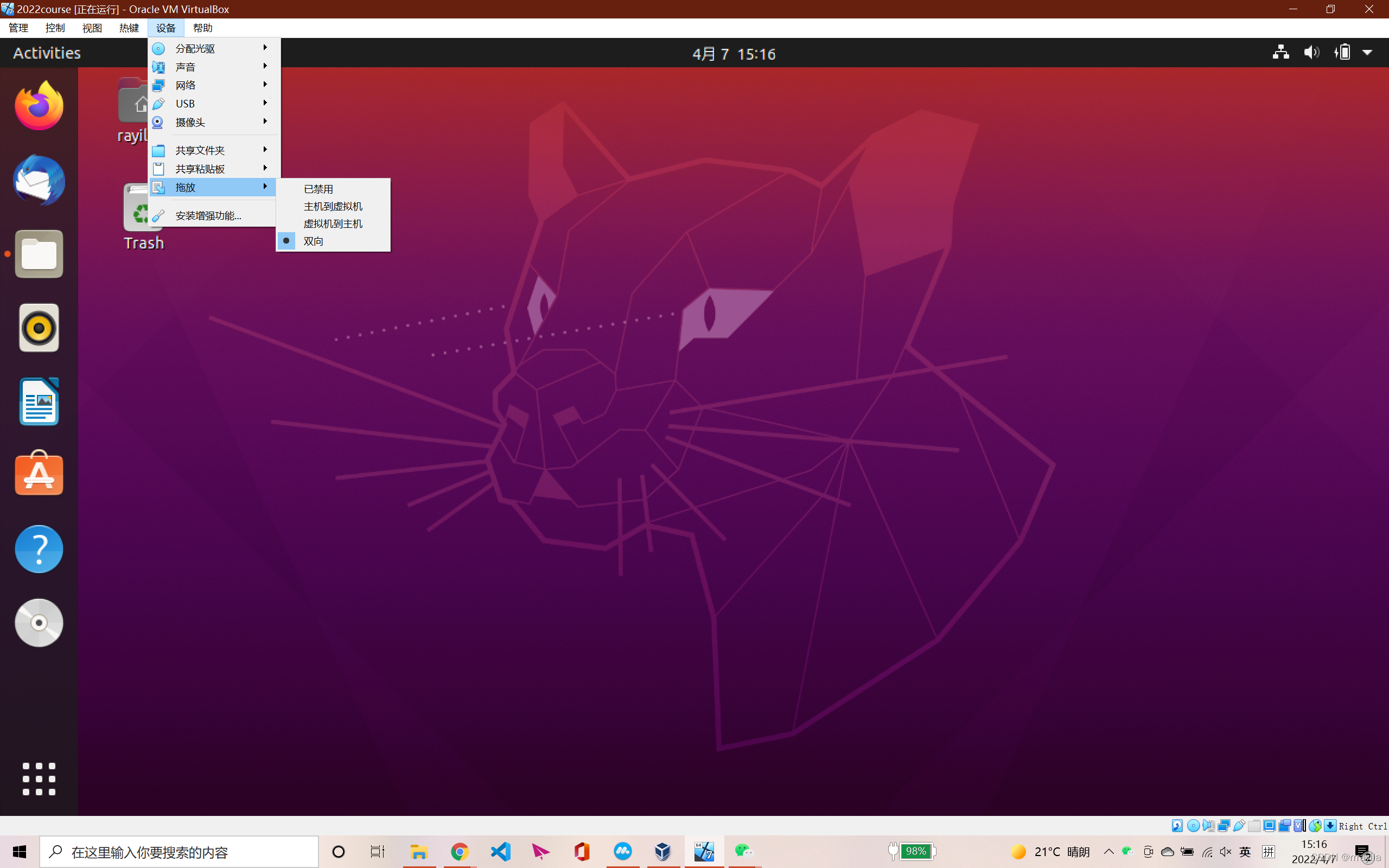The image size is (1389, 868).
Task: Open Rhythmbox music player in the dock
Action: [x=39, y=328]
